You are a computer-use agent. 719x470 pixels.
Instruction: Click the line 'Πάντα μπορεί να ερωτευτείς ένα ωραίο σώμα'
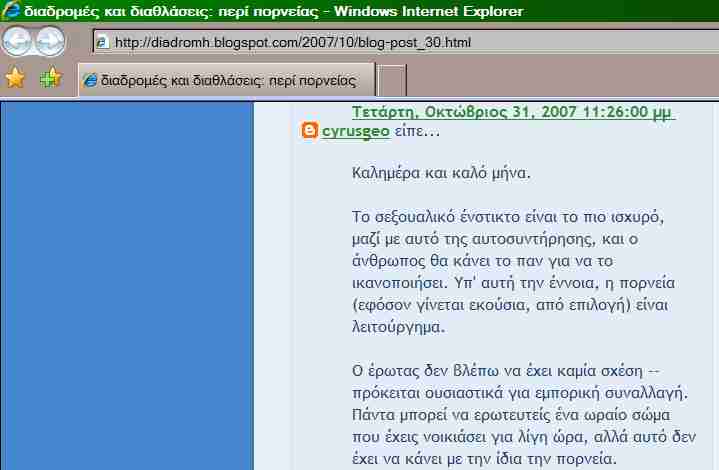tap(511, 415)
